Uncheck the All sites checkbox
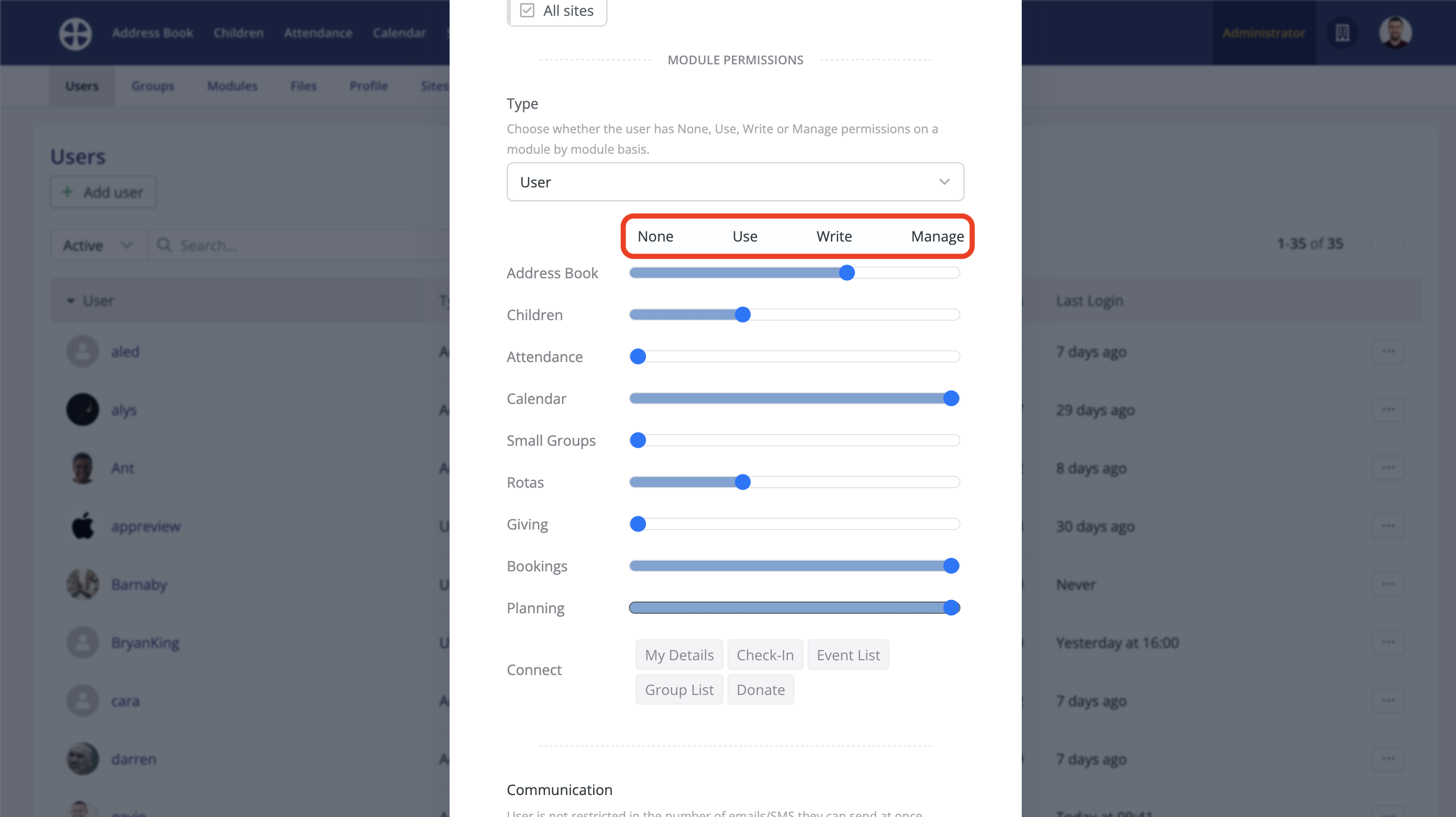 pos(527,10)
